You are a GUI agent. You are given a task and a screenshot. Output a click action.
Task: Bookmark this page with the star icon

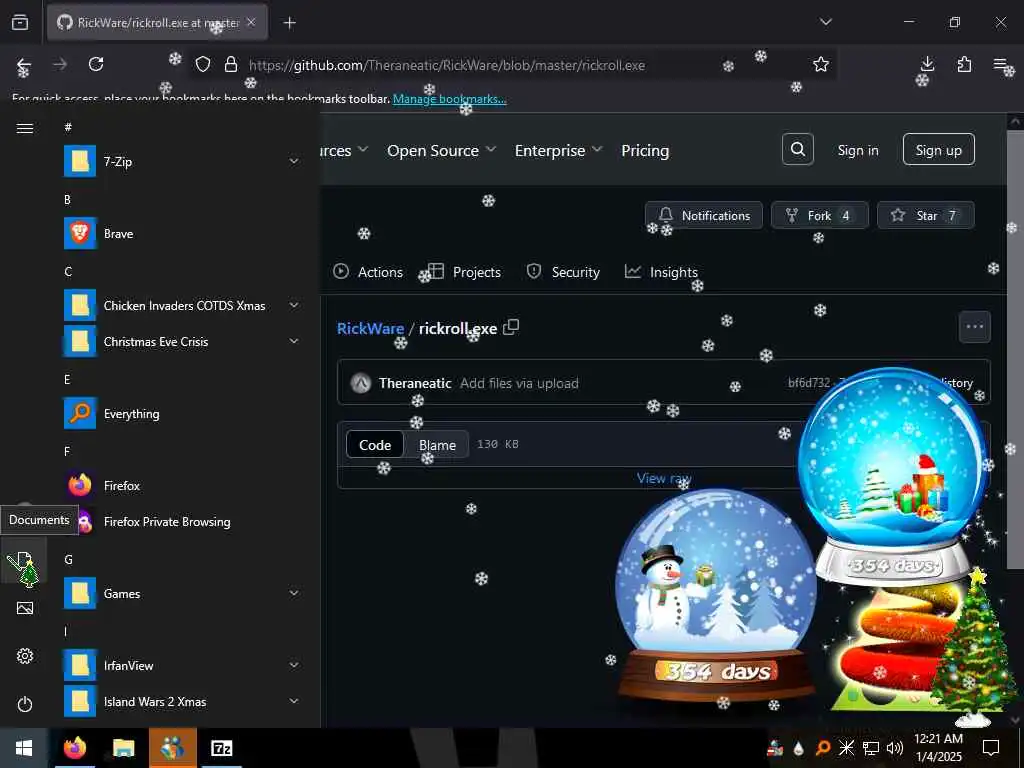pos(821,64)
